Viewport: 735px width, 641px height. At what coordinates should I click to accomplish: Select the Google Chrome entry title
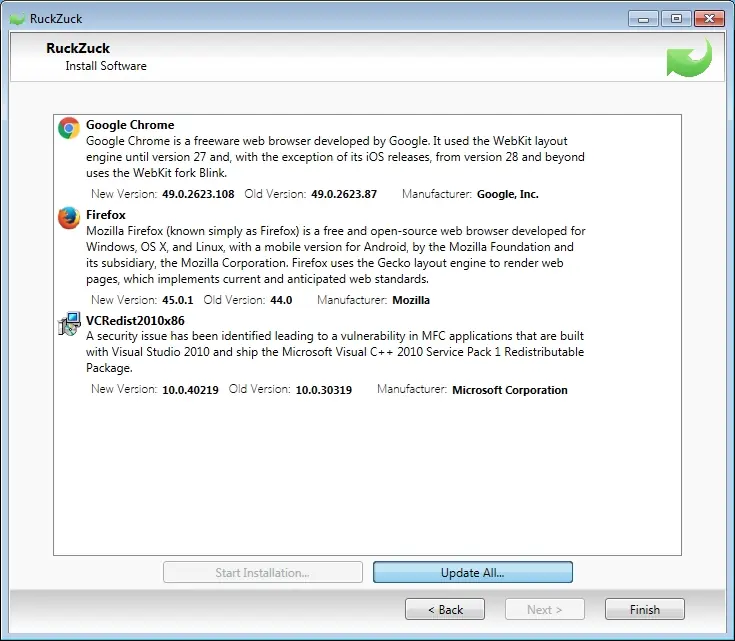click(x=130, y=125)
